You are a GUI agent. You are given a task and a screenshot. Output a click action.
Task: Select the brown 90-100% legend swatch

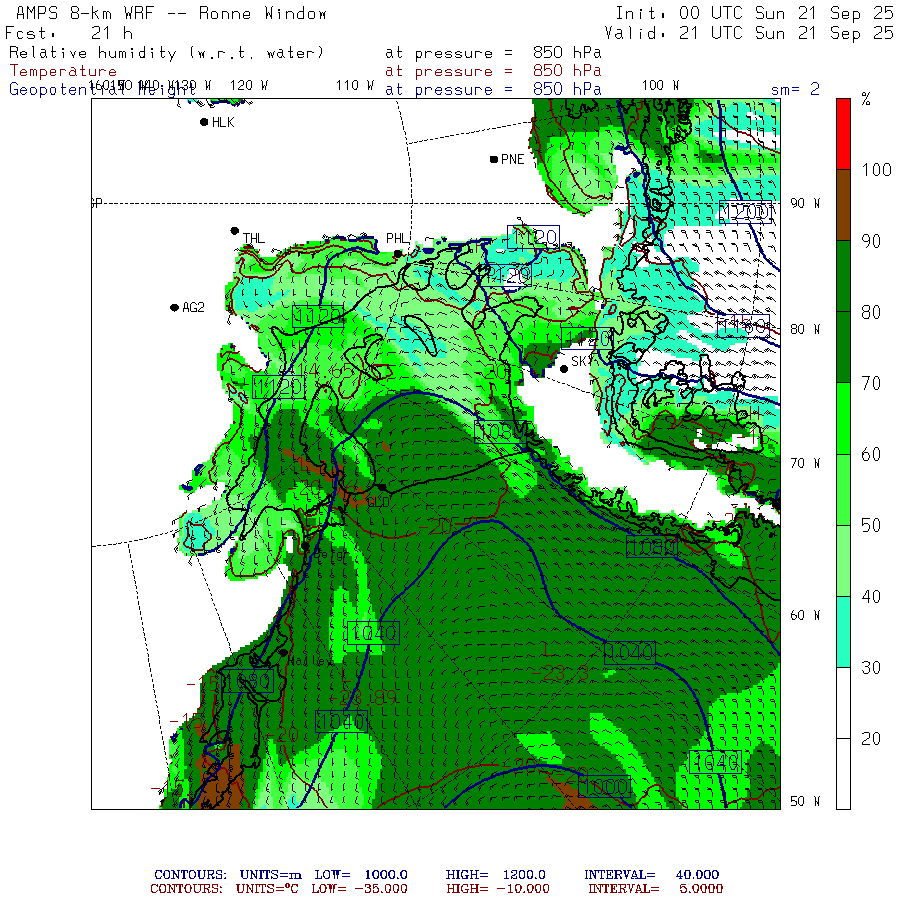[843, 205]
